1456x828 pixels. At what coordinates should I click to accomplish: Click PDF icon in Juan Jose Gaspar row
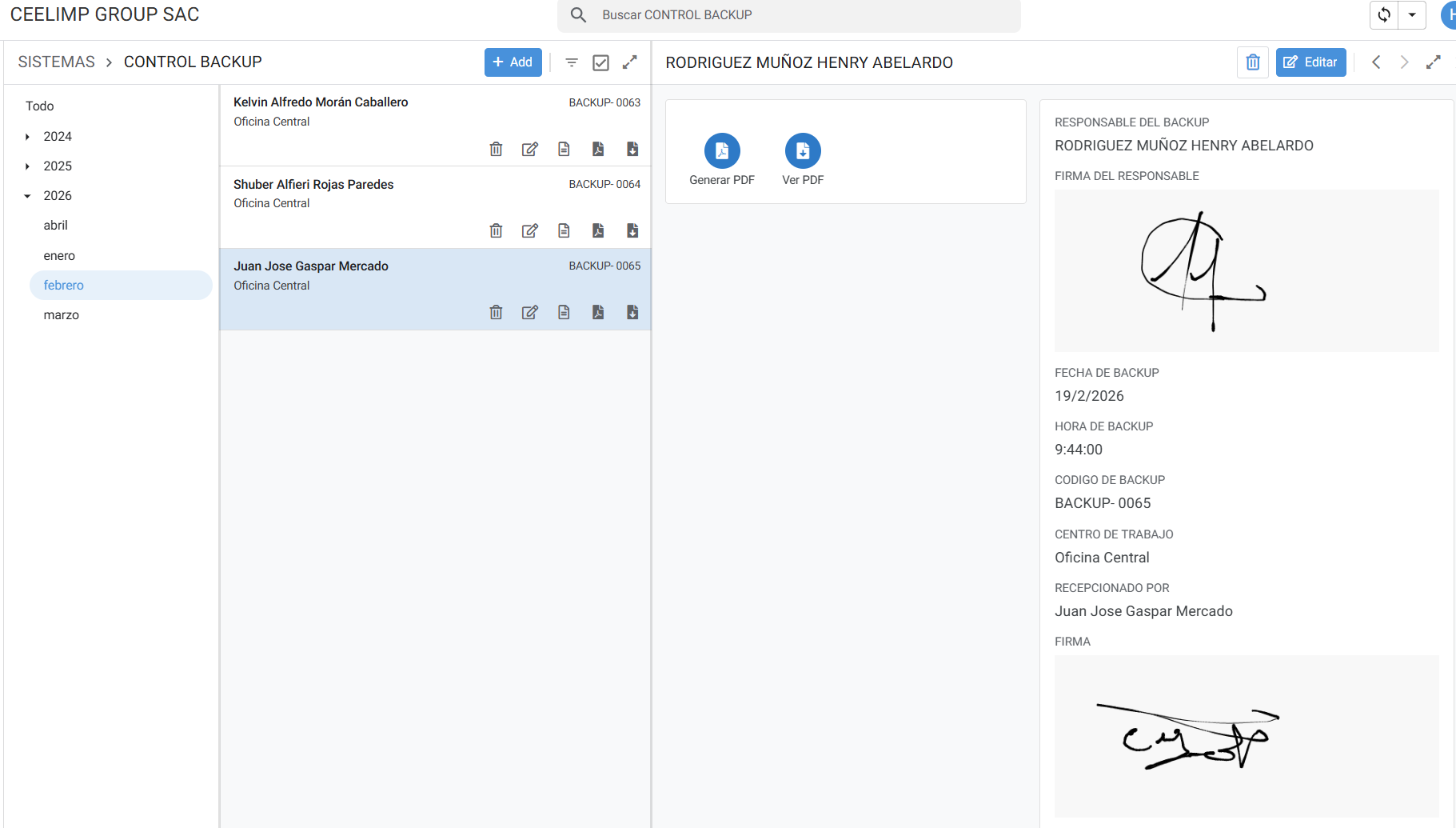click(598, 312)
